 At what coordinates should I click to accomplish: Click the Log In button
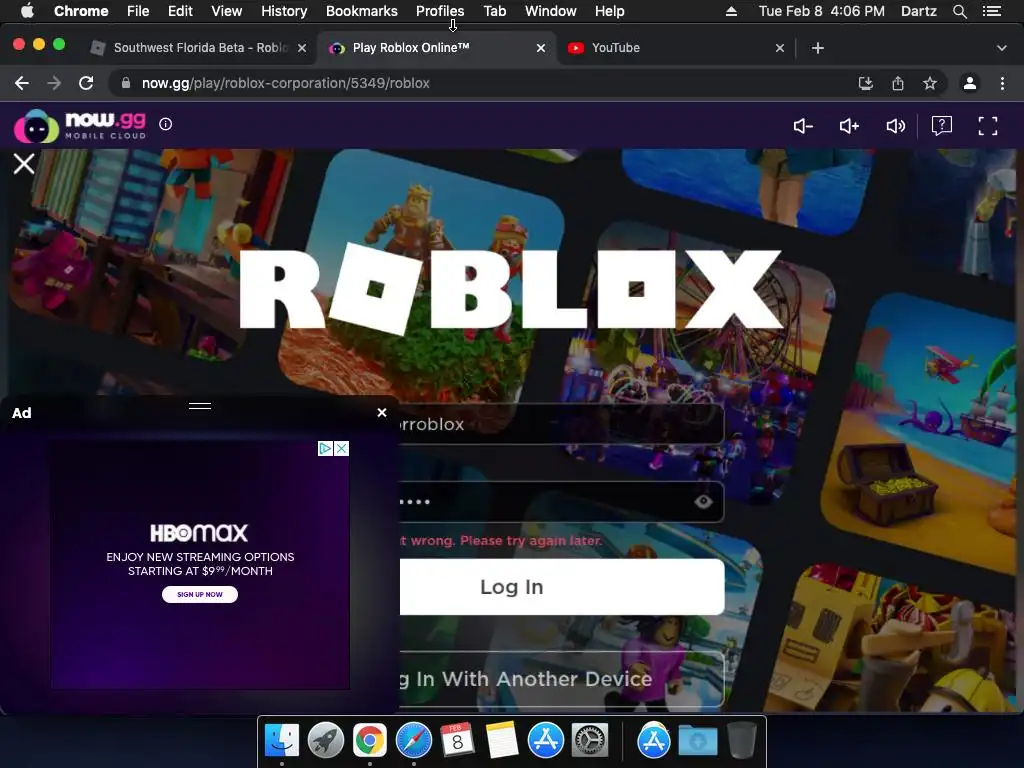coord(562,586)
